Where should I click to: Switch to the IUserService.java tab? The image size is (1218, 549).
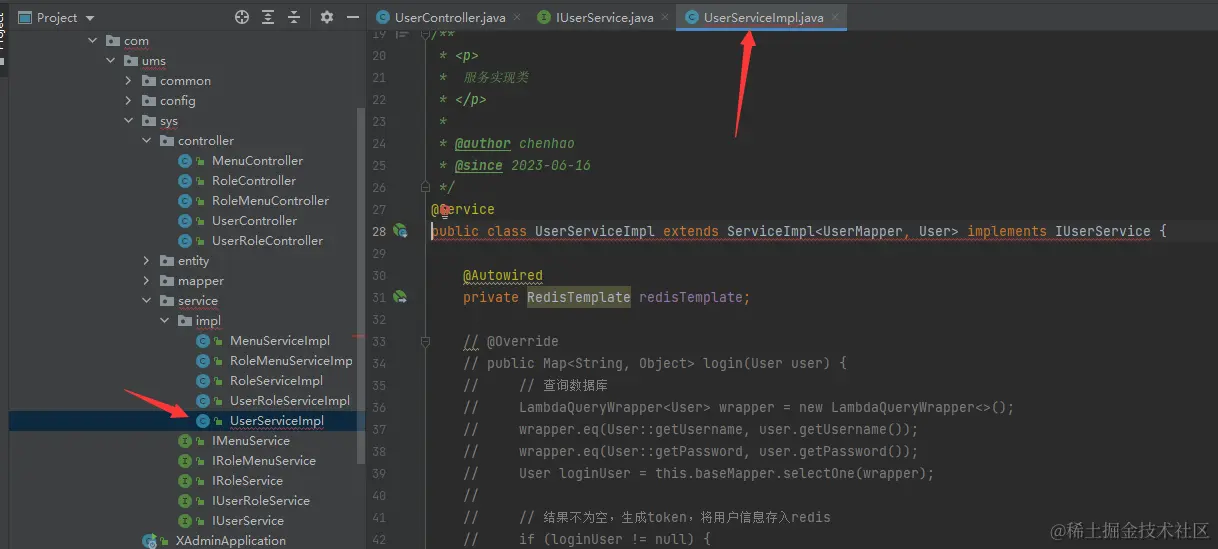604,17
